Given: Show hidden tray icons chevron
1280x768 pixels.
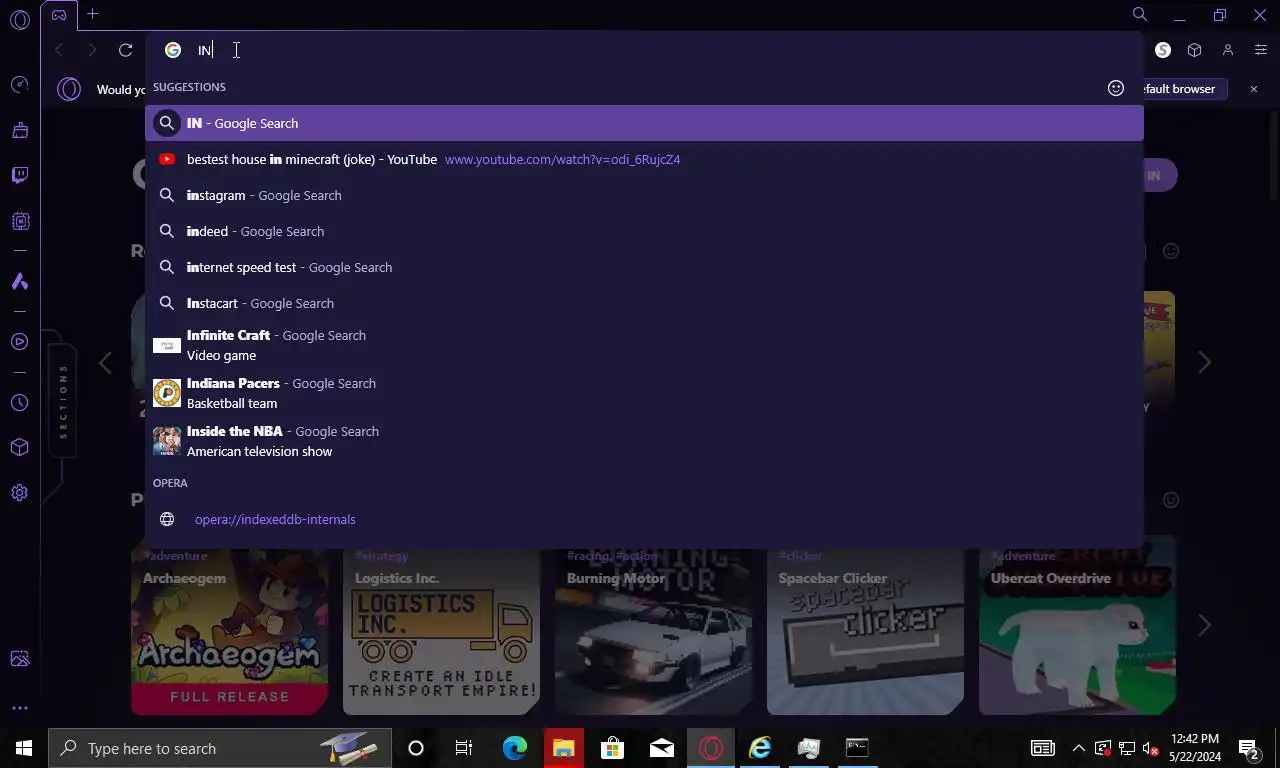Looking at the screenshot, I should pyautogui.click(x=1079, y=748).
